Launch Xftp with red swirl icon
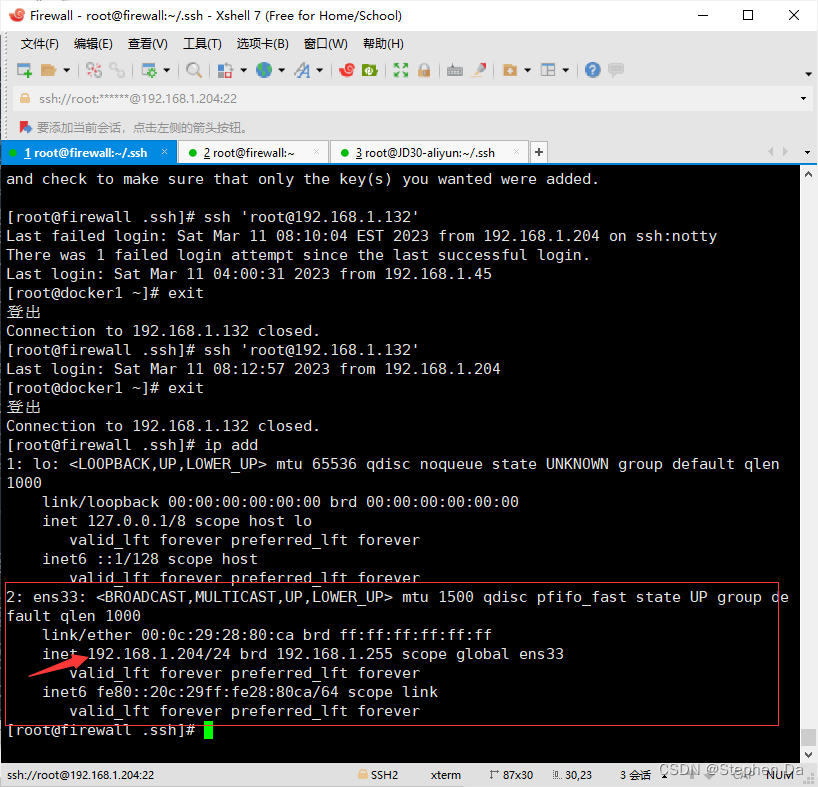Viewport: 818px width, 787px height. (x=346, y=70)
